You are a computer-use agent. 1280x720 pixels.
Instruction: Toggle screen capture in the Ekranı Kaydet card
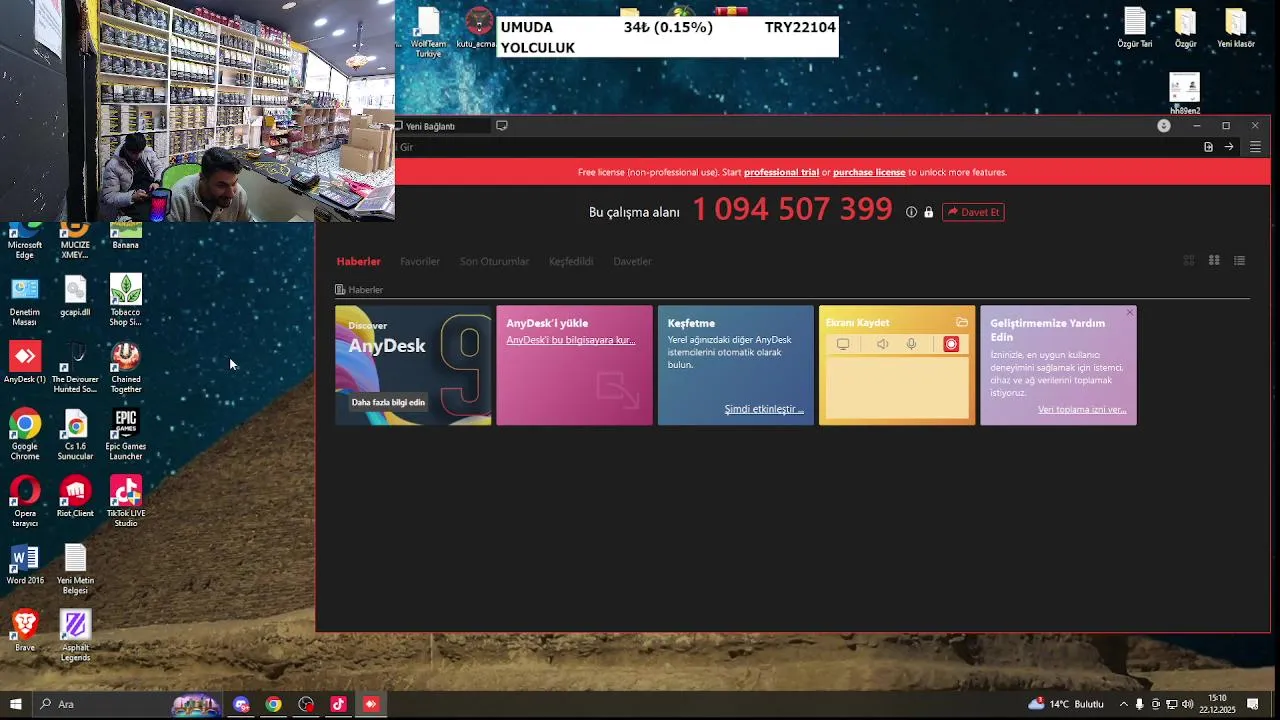tap(843, 344)
